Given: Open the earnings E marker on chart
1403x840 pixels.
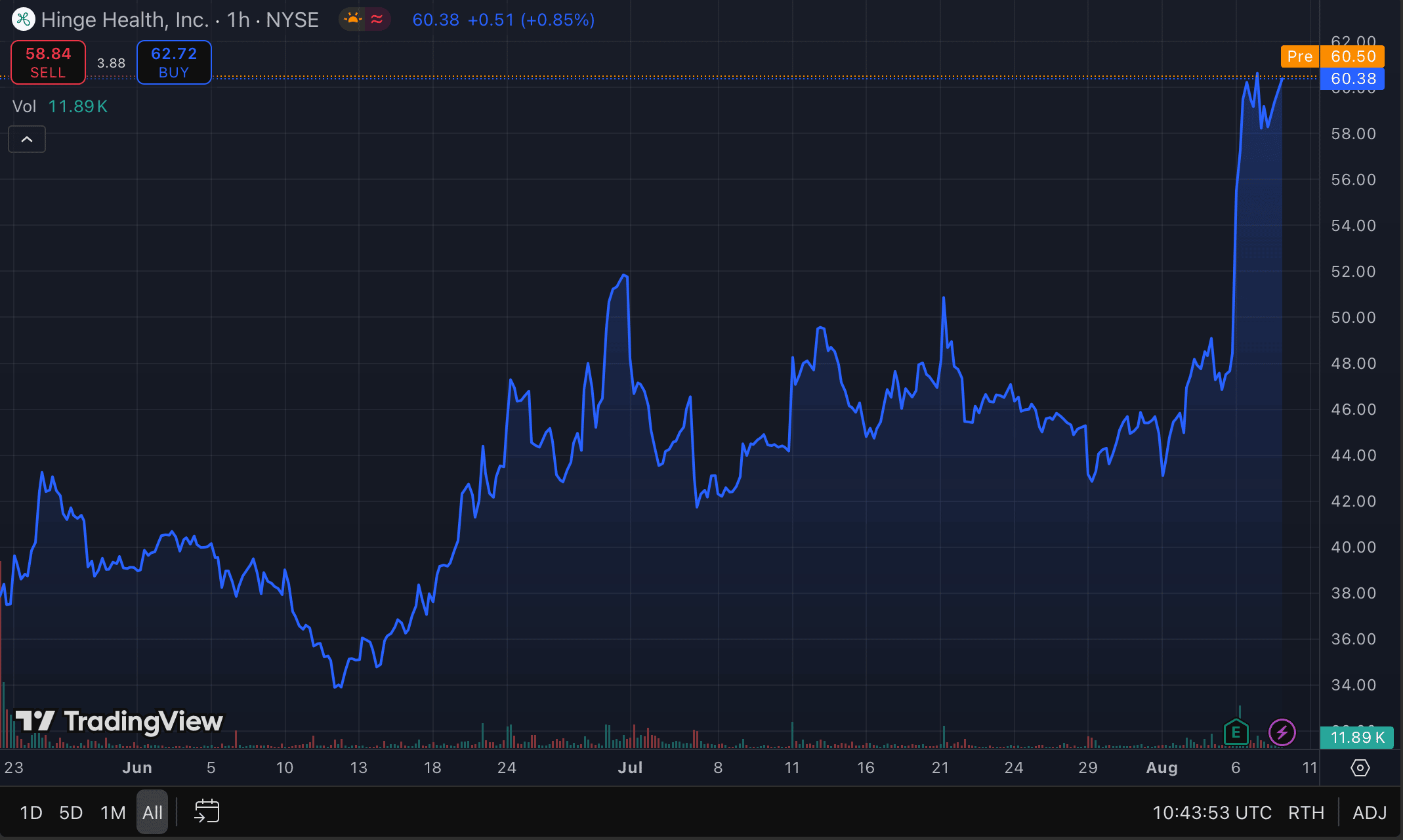Looking at the screenshot, I should [1236, 731].
